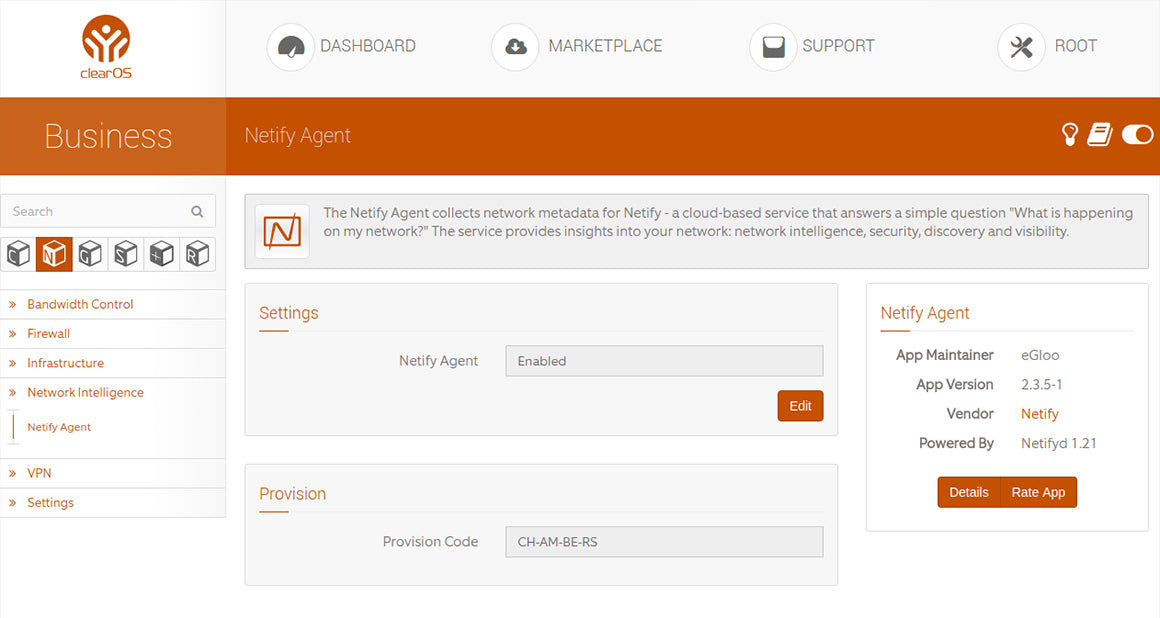1160x618 pixels.
Task: Open the Dashboard menu
Action: [341, 46]
